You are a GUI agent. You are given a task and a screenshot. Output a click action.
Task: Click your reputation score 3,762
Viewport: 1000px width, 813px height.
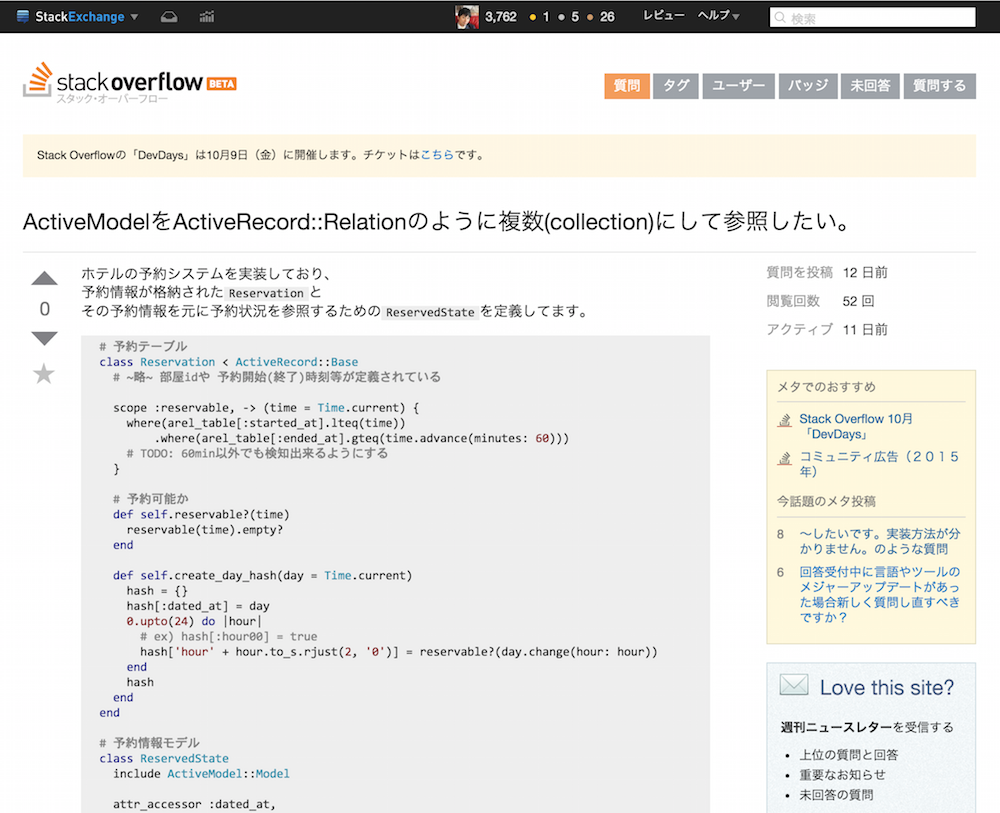coord(501,16)
